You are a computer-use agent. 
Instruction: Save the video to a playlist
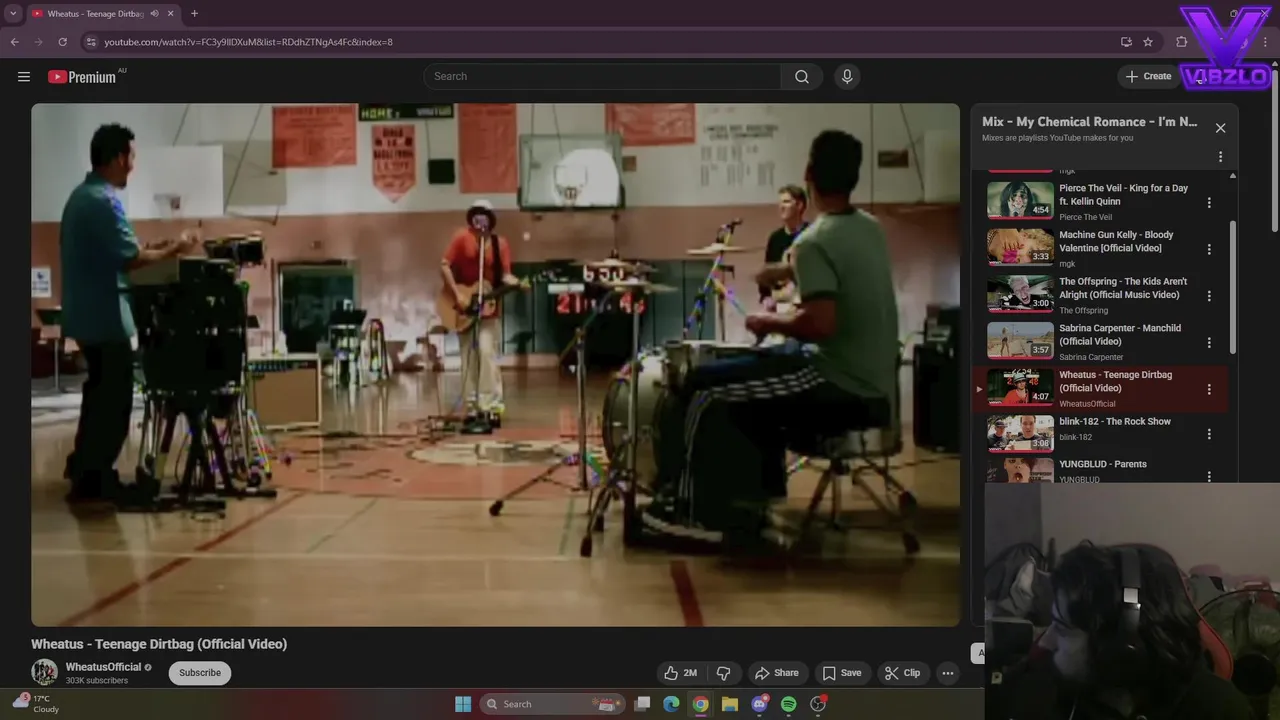tap(841, 673)
